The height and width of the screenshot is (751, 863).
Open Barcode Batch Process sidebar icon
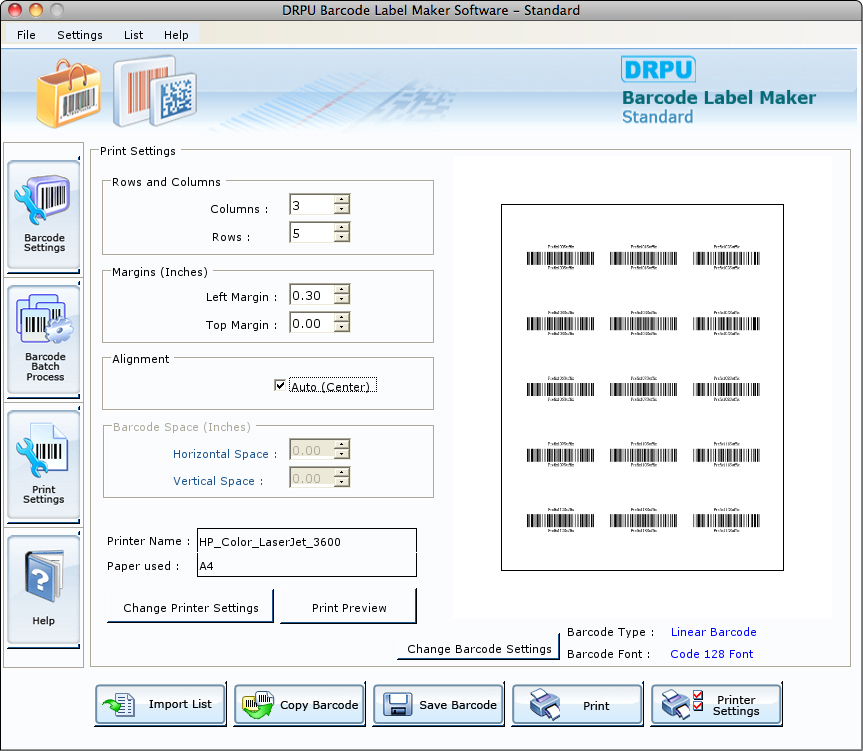43,339
